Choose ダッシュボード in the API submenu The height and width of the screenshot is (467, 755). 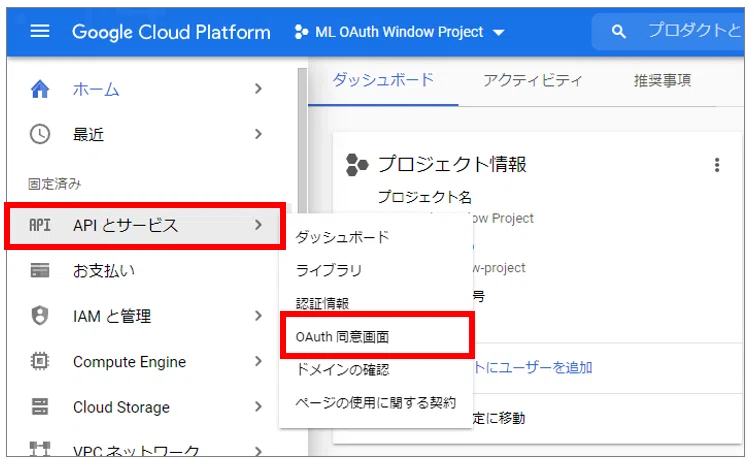342,237
